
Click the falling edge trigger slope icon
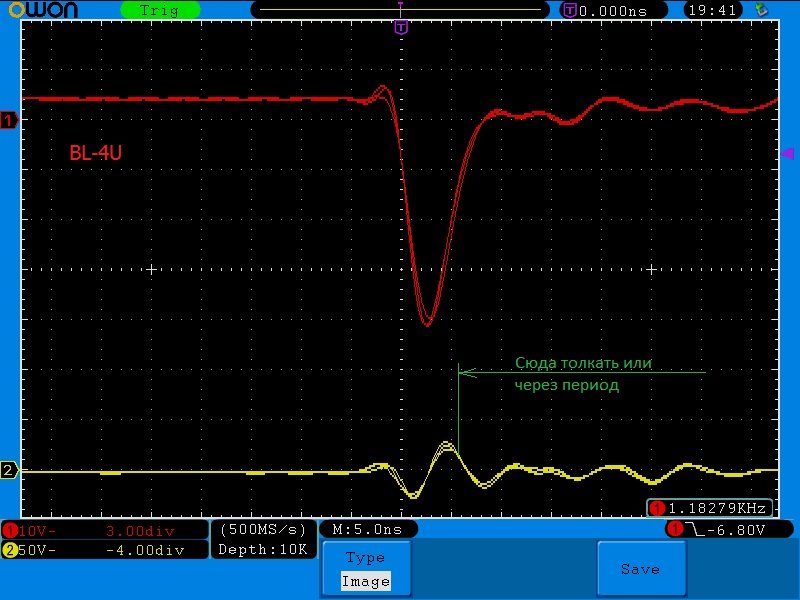(692, 529)
